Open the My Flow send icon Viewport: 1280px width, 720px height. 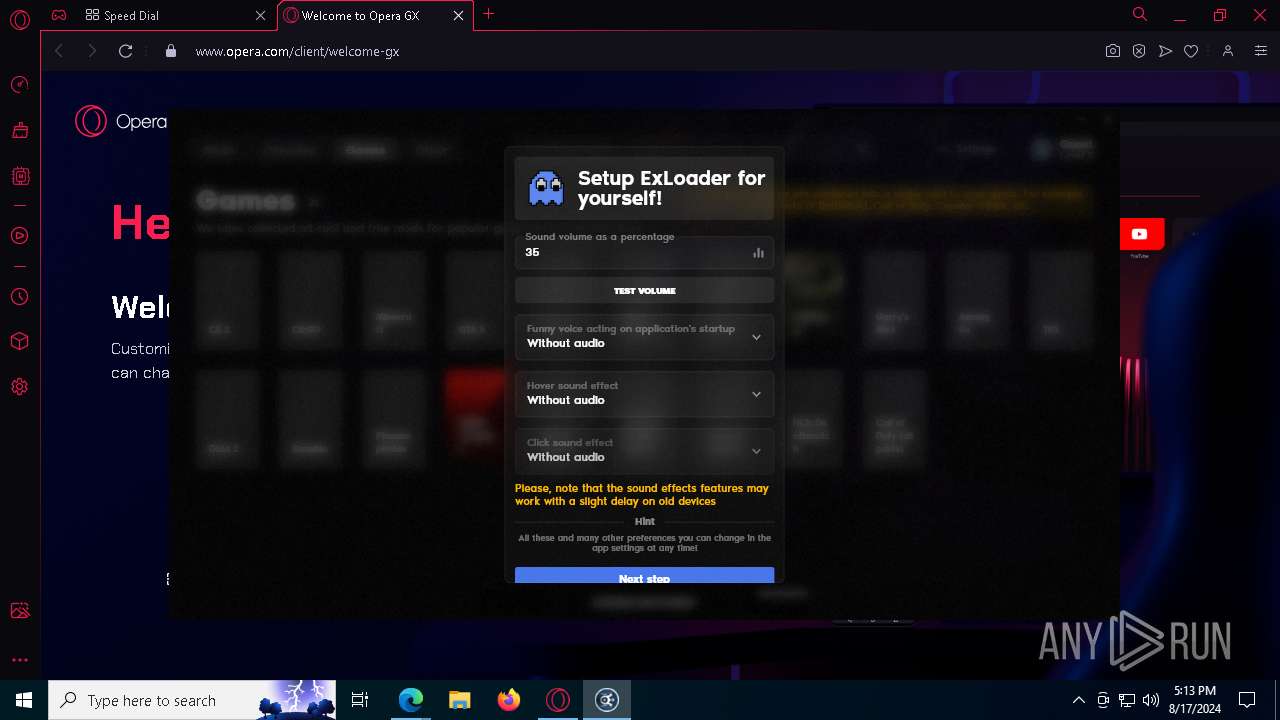[x=1165, y=51]
